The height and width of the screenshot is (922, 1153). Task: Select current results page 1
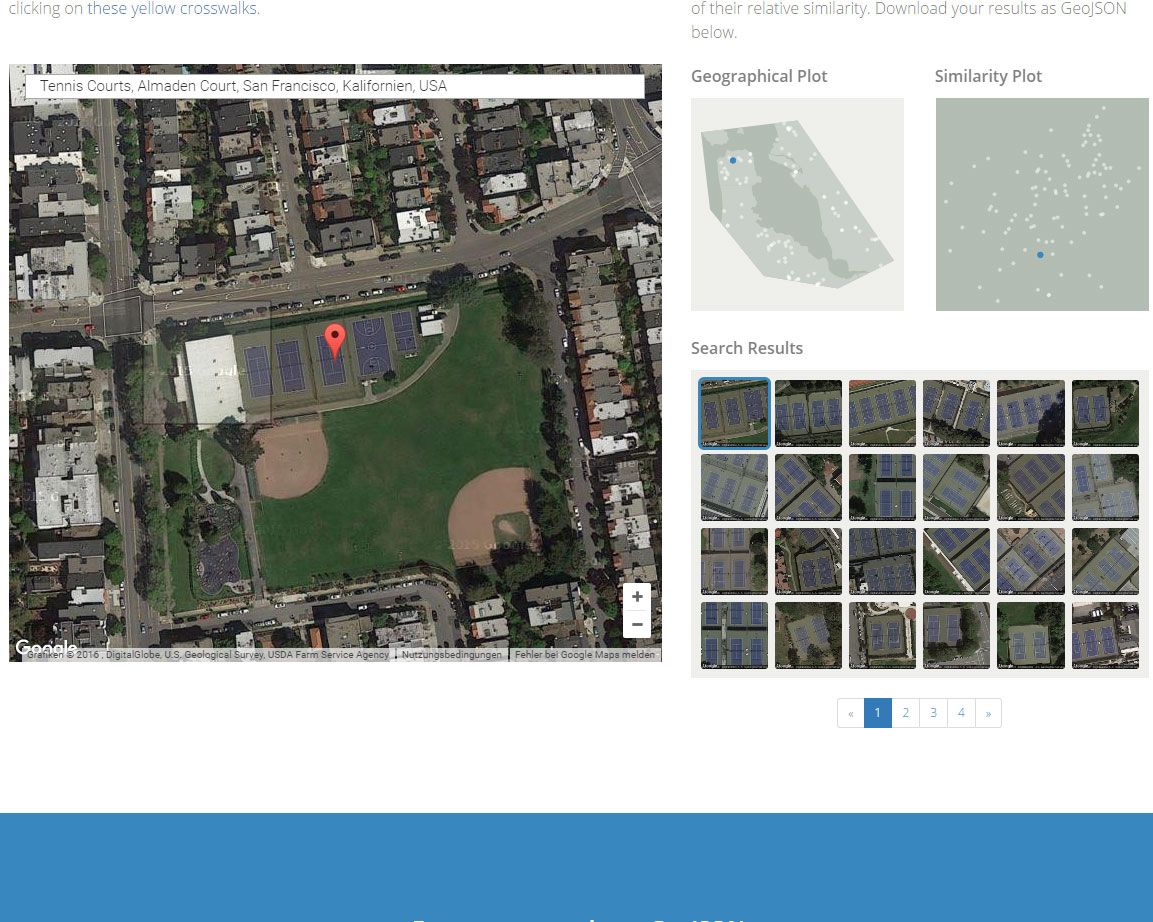pos(877,713)
